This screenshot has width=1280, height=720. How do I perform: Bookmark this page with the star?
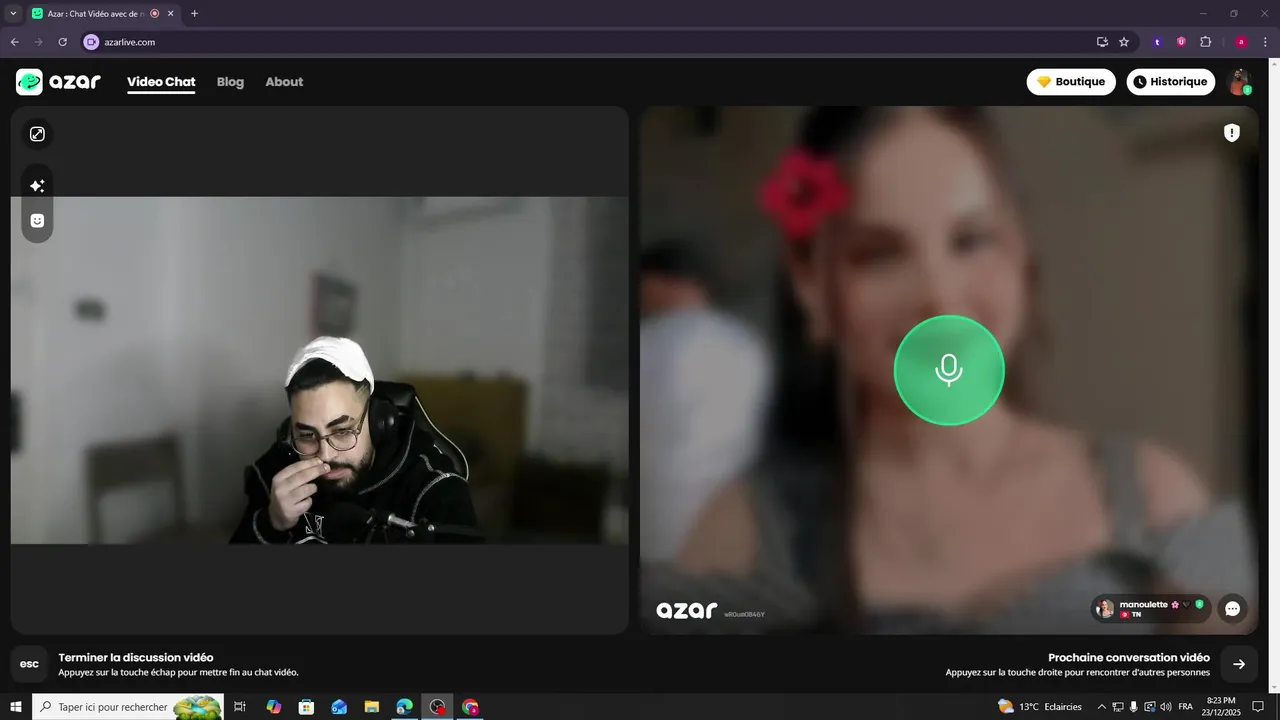[x=1124, y=42]
